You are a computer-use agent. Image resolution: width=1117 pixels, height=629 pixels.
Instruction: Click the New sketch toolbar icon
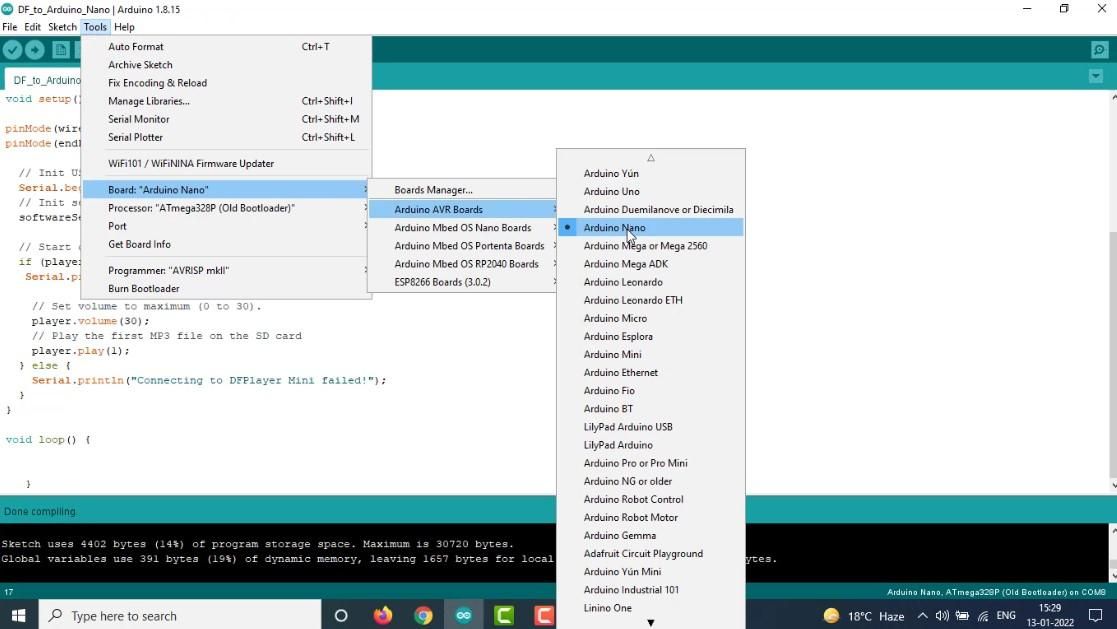(61, 50)
